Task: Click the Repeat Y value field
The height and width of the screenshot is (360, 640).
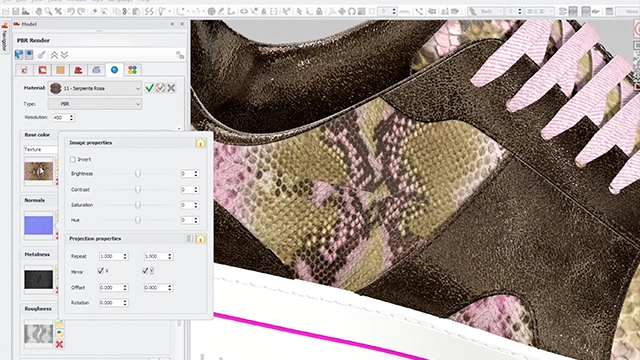Action: pyautogui.click(x=158, y=256)
